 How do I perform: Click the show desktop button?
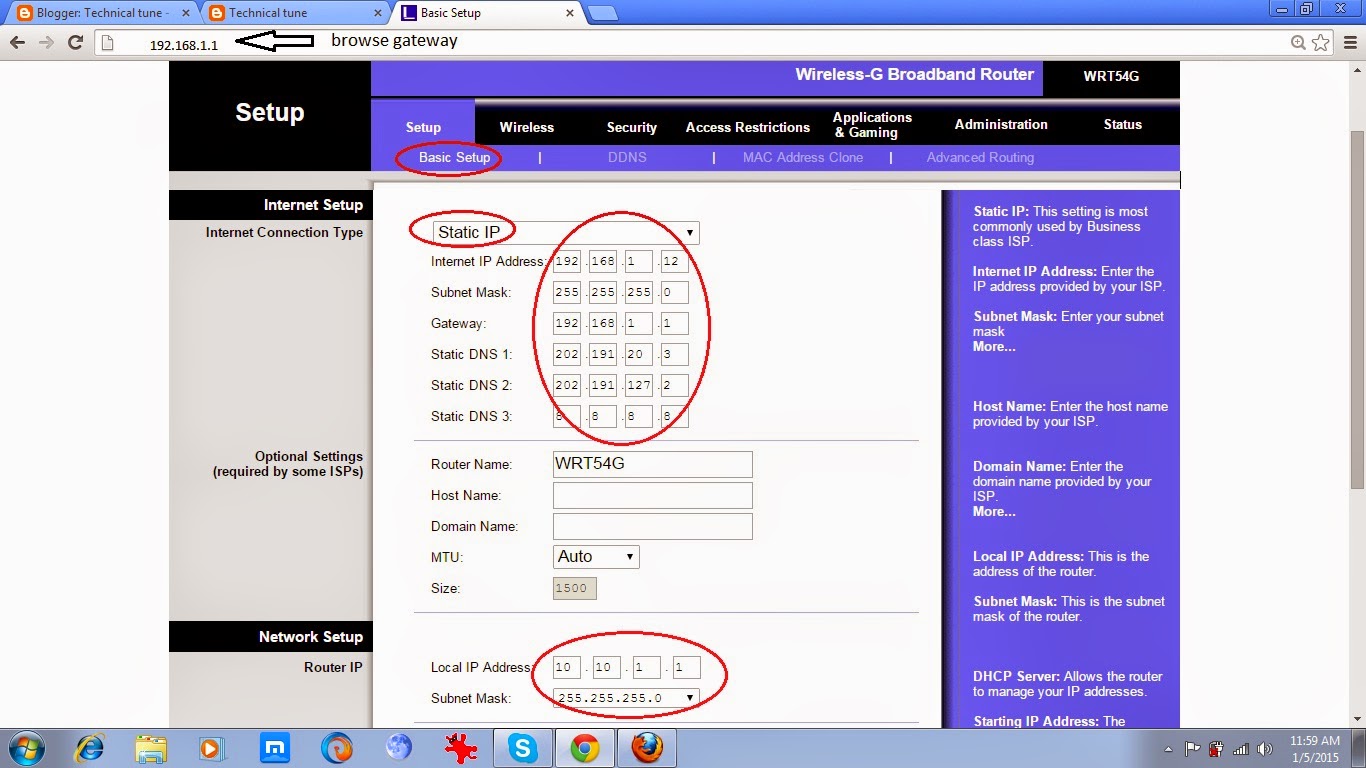[1359, 748]
